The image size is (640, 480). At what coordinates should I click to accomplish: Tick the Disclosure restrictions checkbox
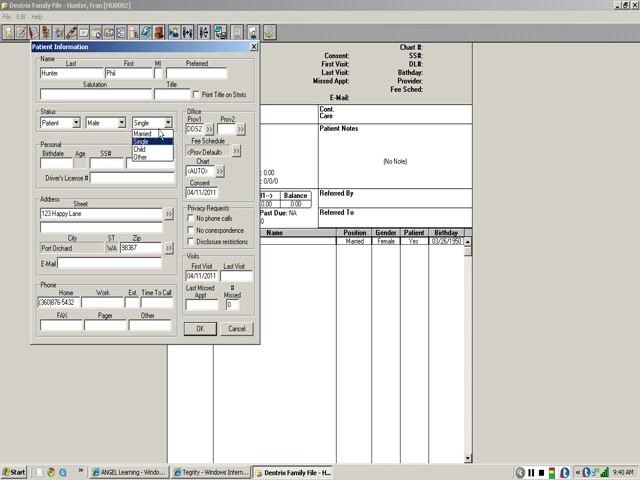coord(190,241)
